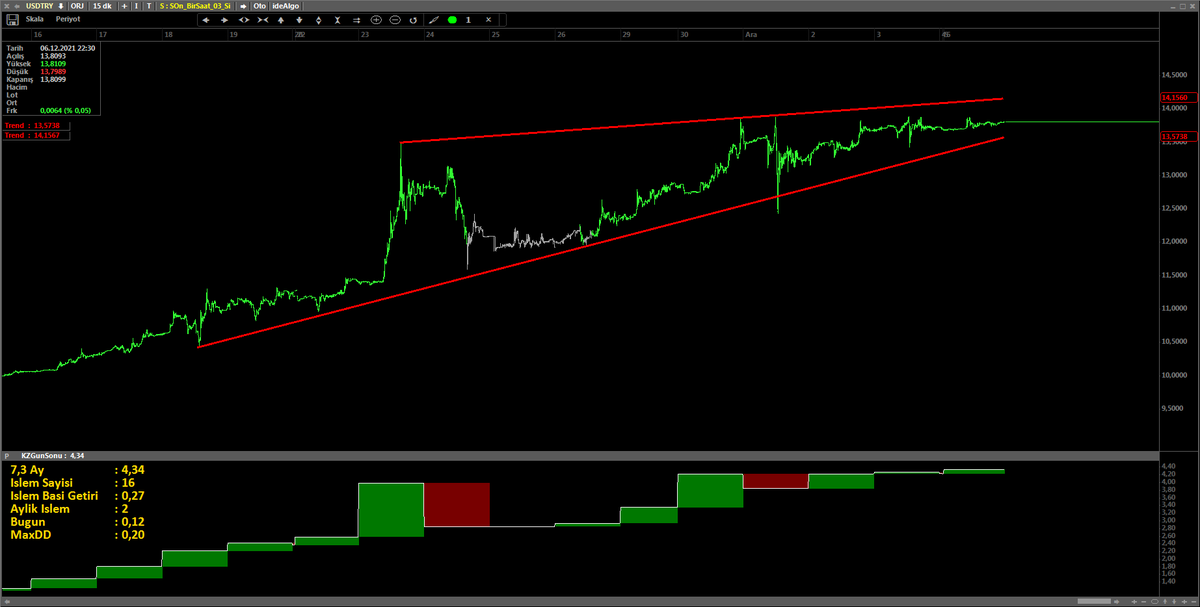Expand chart vertically (up-down diamond icon)
This screenshot has width=1200, height=607.
click(x=319, y=20)
